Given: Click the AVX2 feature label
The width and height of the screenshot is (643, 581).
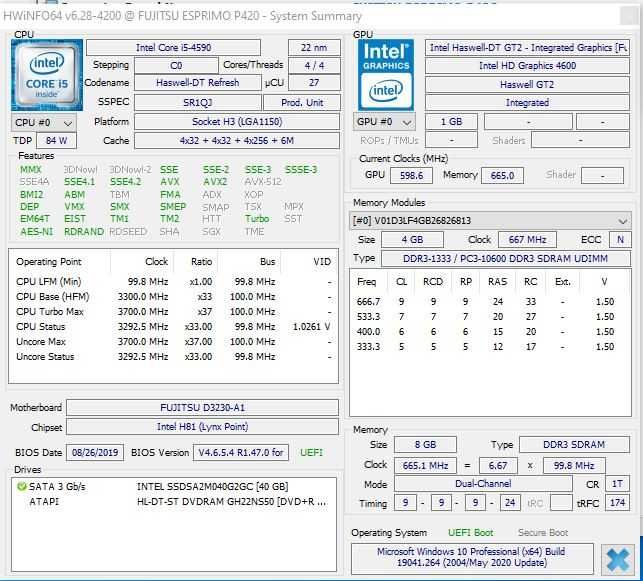Looking at the screenshot, I should tap(215, 182).
